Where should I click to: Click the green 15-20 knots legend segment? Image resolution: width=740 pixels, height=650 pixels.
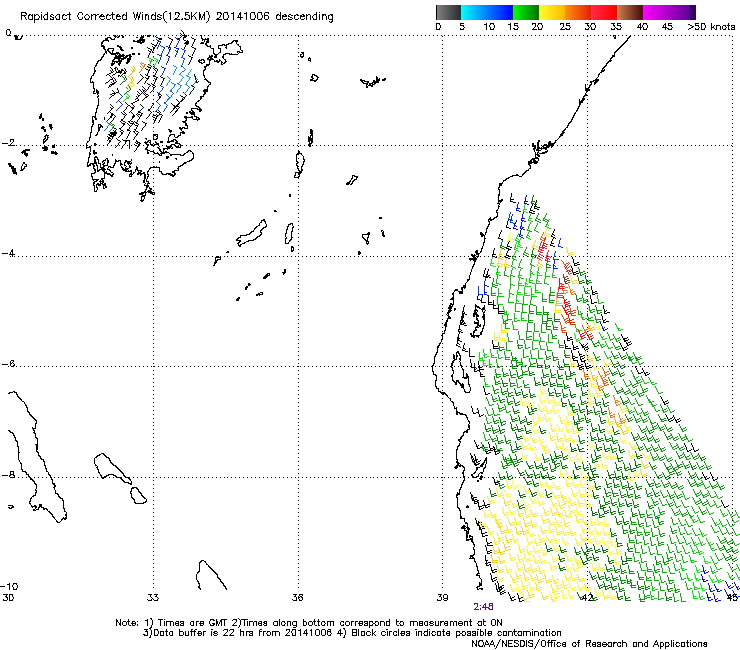(526, 12)
